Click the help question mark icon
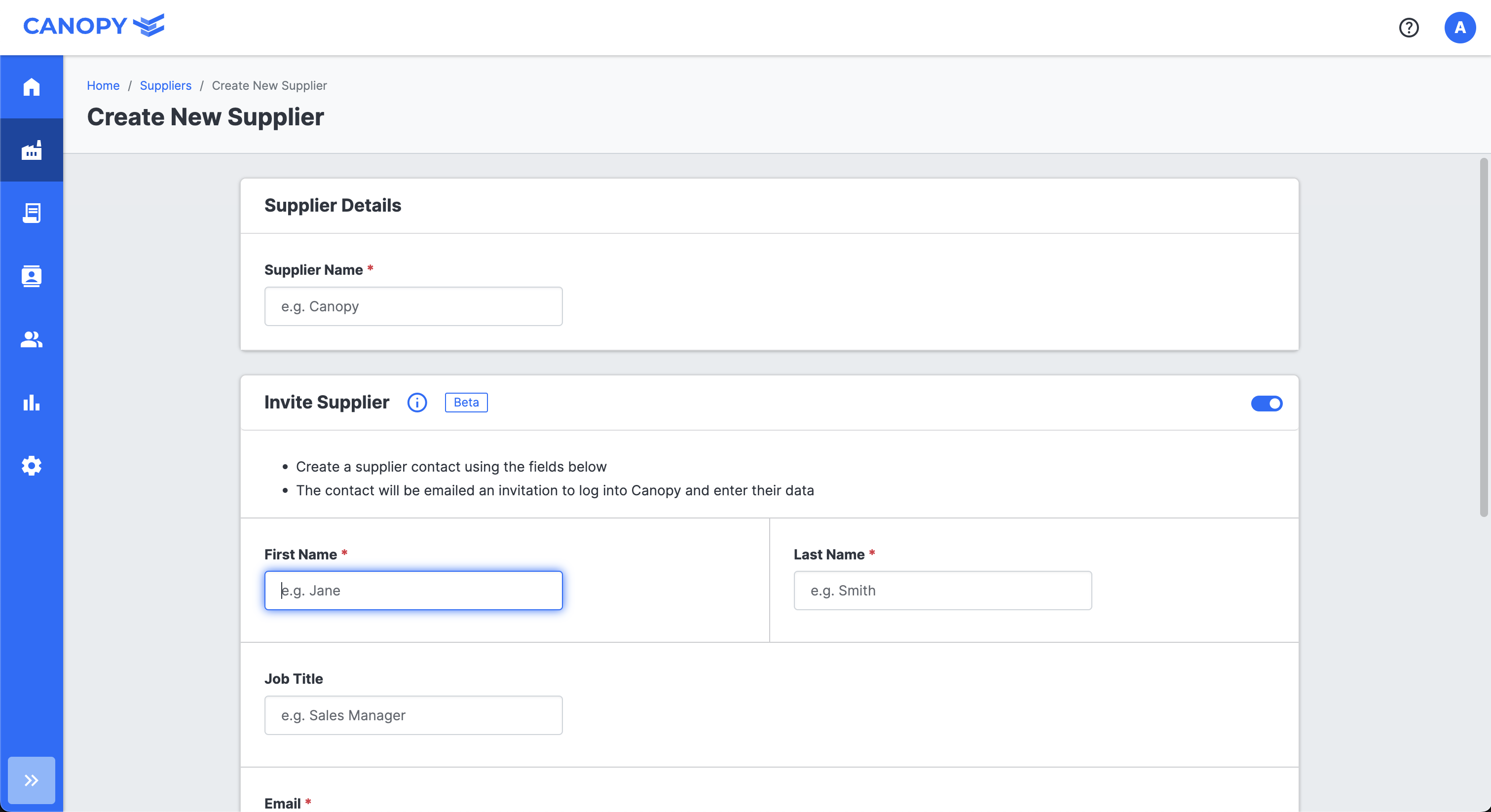Viewport: 1491px width, 812px height. [x=1408, y=27]
